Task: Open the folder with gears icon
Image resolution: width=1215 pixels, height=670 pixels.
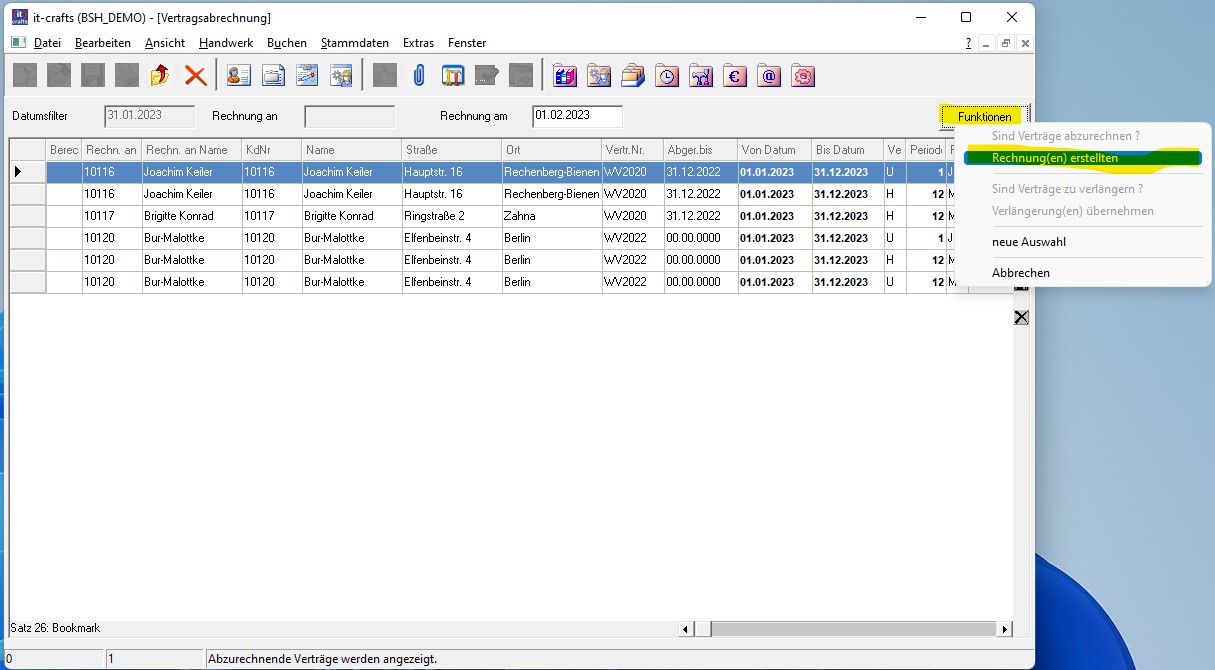Action: pyautogui.click(x=599, y=75)
